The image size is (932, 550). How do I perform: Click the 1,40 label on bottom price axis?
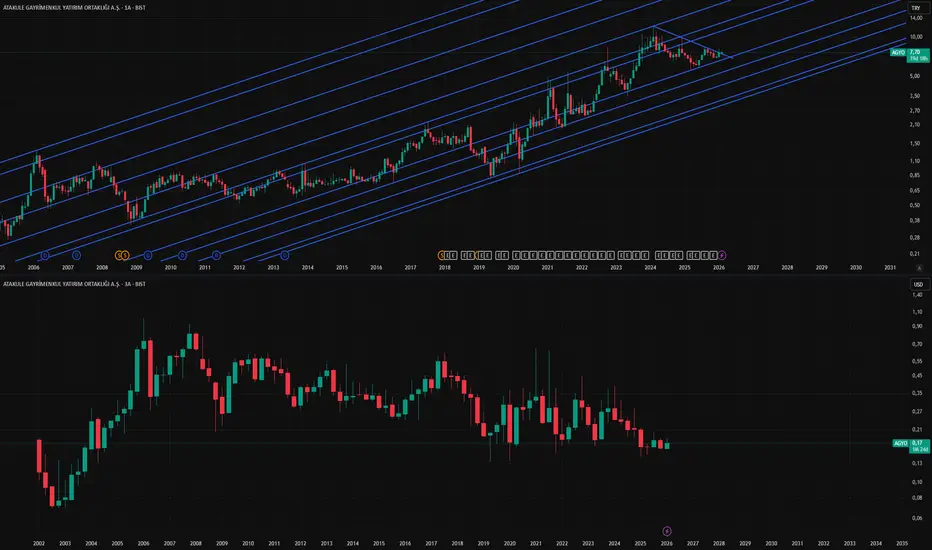[x=918, y=295]
